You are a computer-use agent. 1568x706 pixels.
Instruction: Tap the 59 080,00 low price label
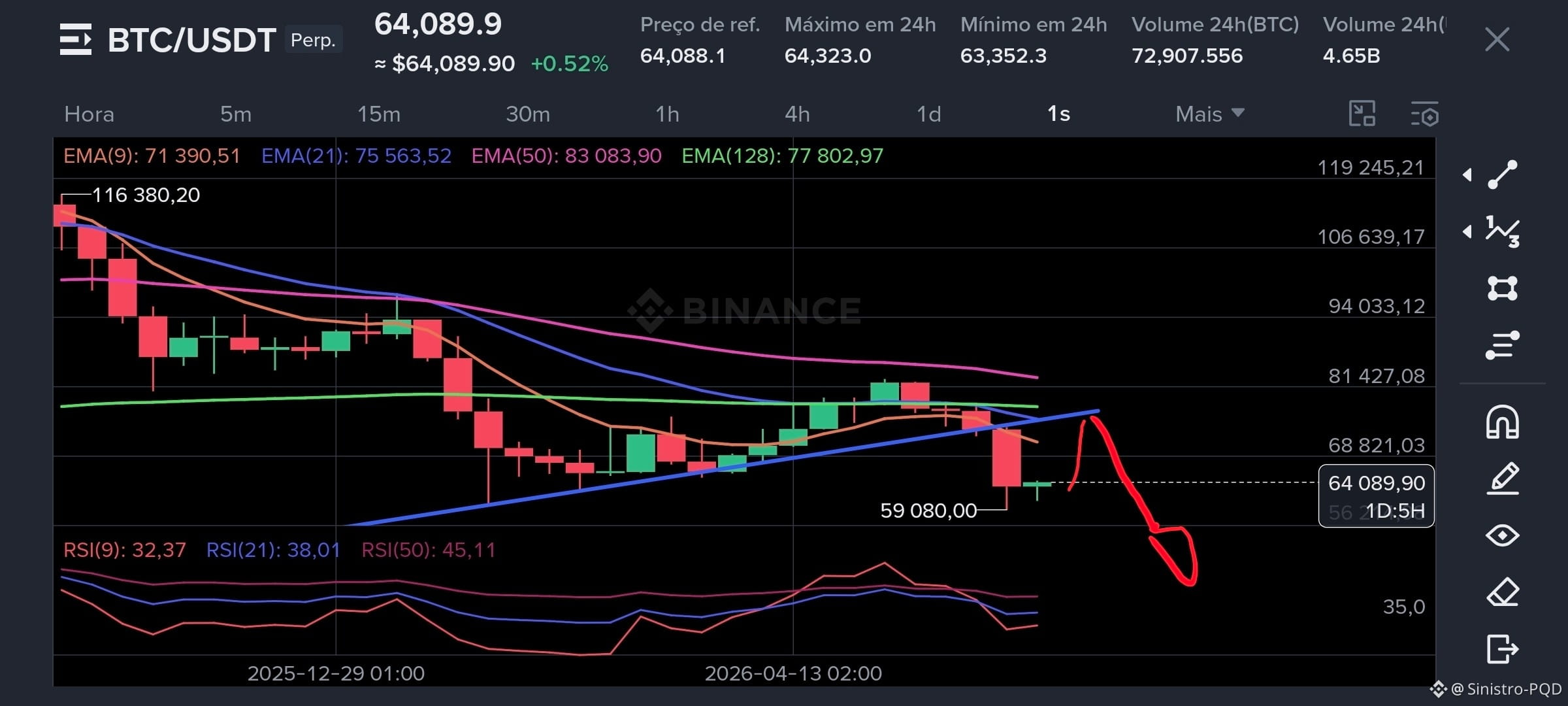click(928, 511)
